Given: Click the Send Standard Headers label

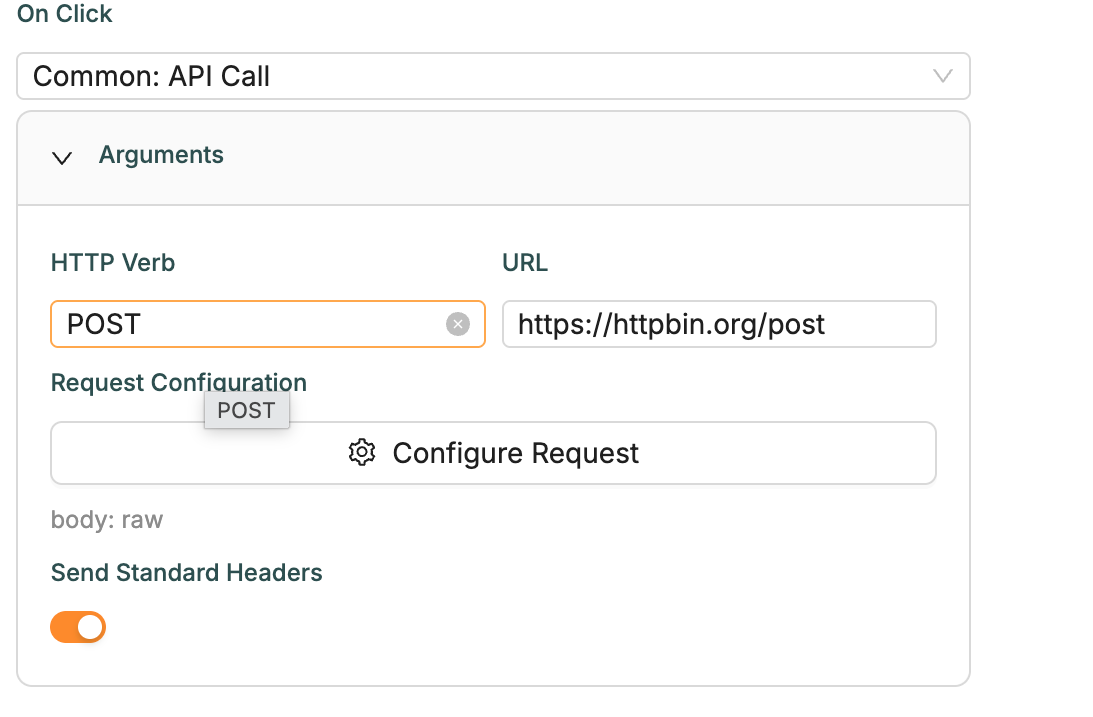Looking at the screenshot, I should (187, 573).
